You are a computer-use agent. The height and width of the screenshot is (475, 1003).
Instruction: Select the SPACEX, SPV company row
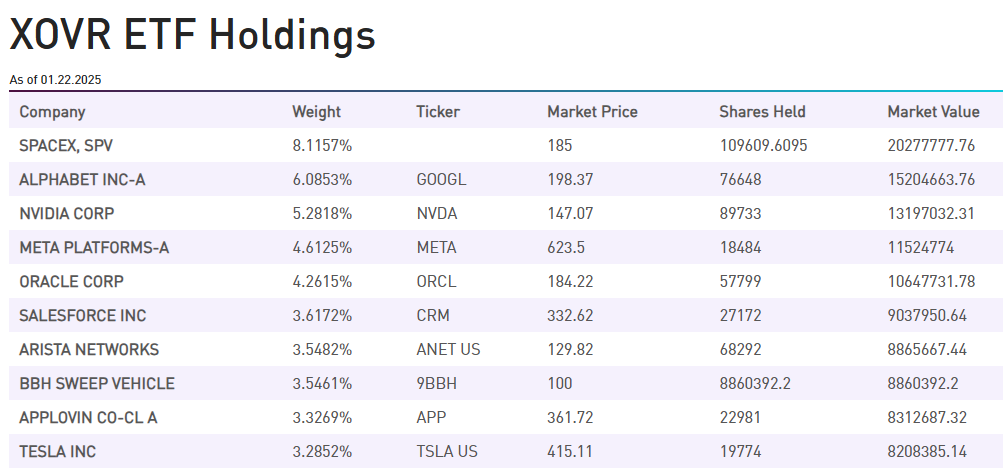click(x=66, y=146)
